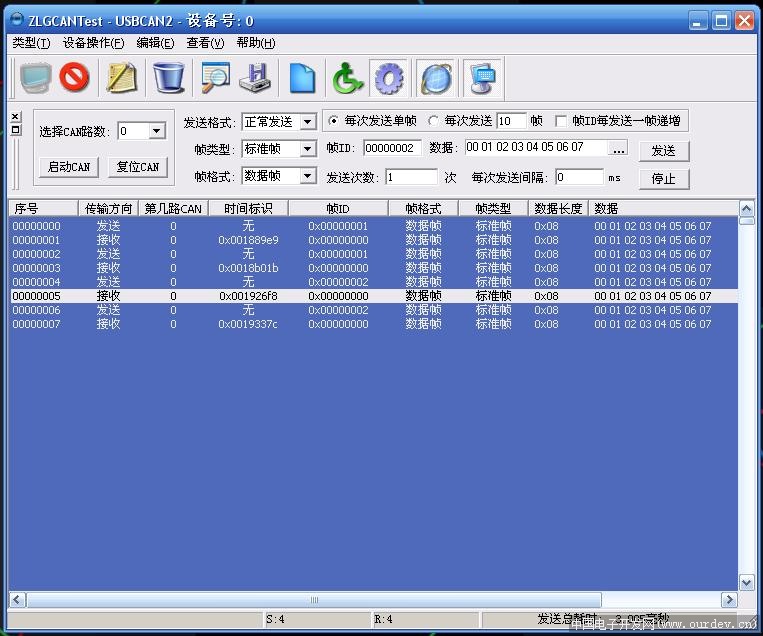This screenshot has width=763, height=636.
Task: Select row with 序号 00000007
Action: [x=373, y=324]
